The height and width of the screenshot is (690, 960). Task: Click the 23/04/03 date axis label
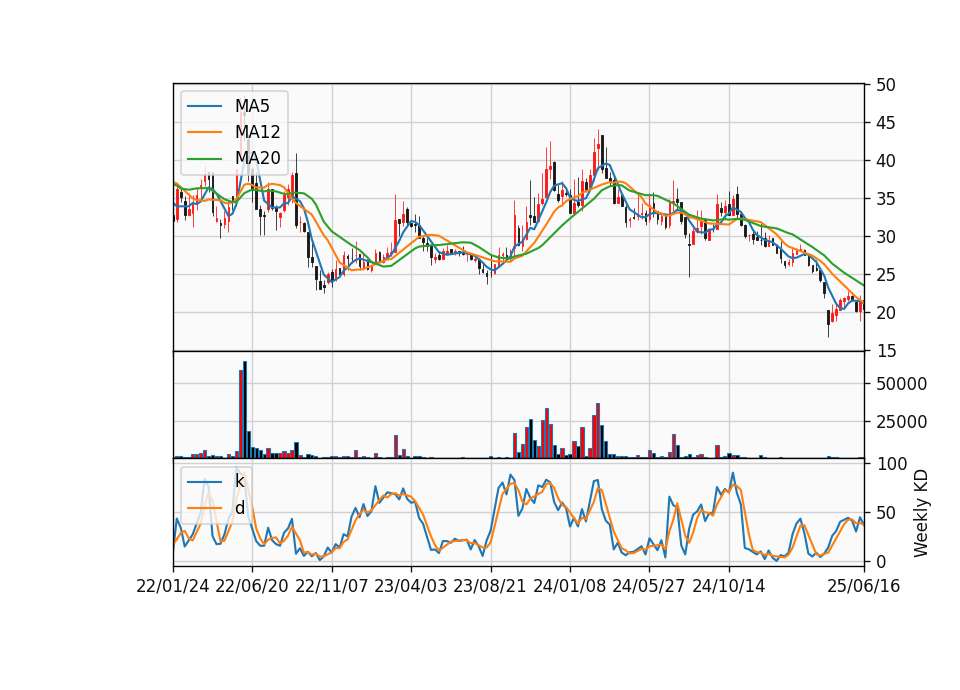click(x=411, y=586)
